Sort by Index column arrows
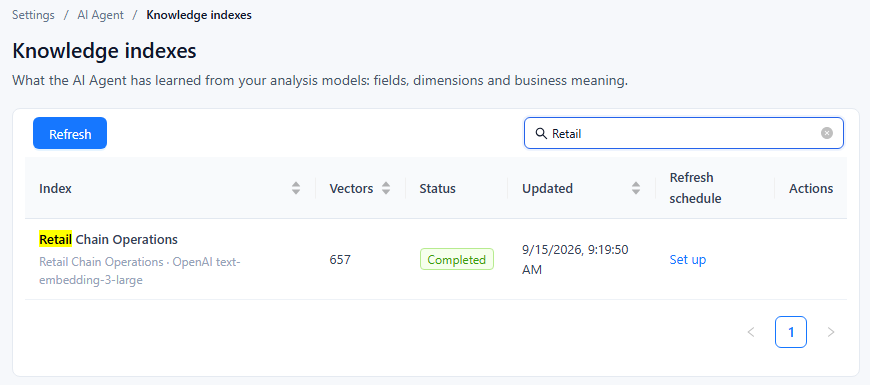Screen dimensions: 870x385 pyautogui.click(x=296, y=188)
